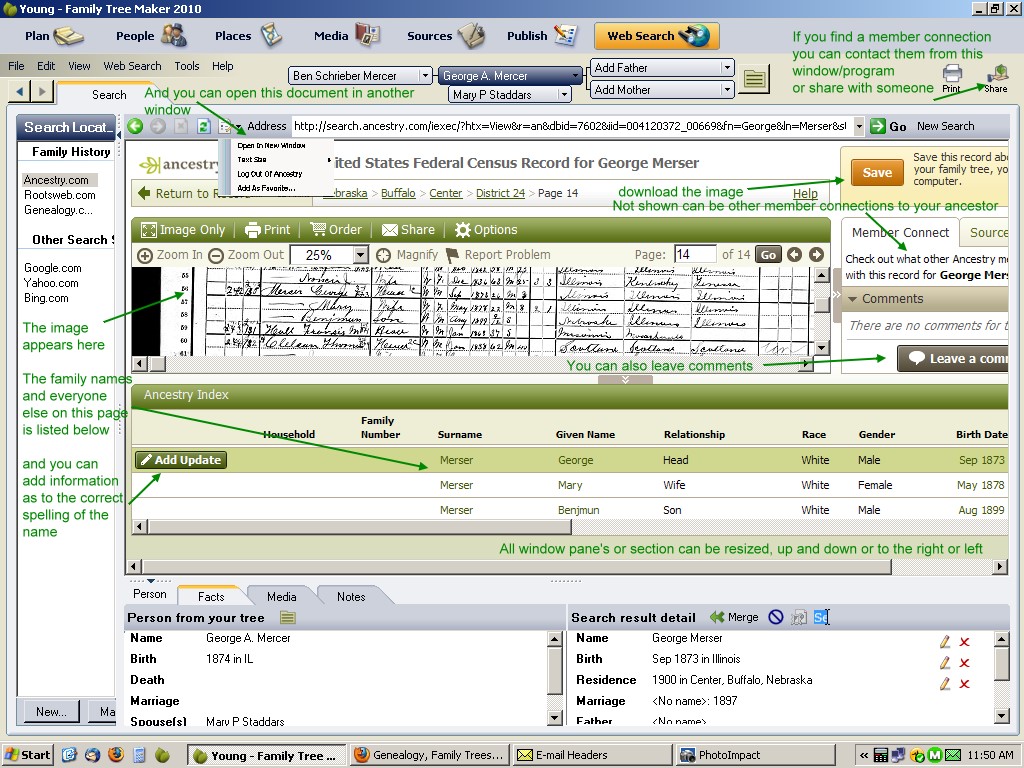Image resolution: width=1024 pixels, height=768 pixels.
Task: Open the George A. Mercer dropdown
Action: point(575,76)
